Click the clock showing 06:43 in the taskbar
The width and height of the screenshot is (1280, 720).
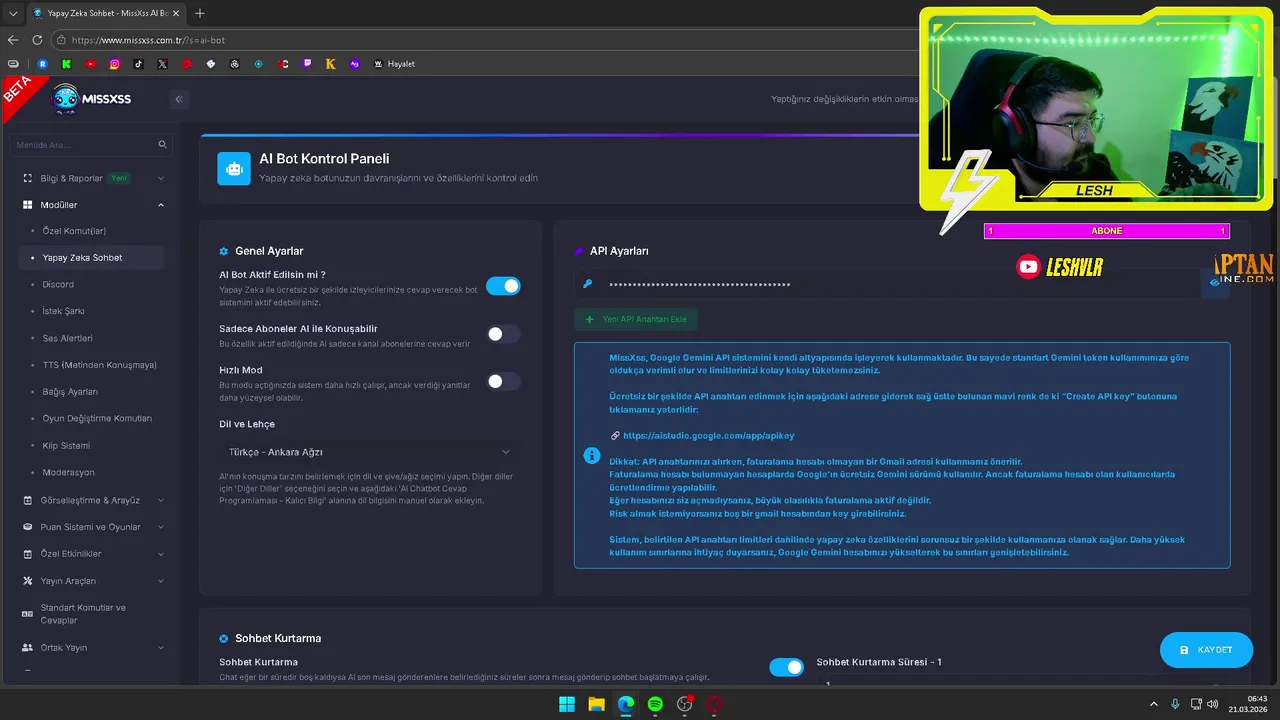tap(1250, 704)
